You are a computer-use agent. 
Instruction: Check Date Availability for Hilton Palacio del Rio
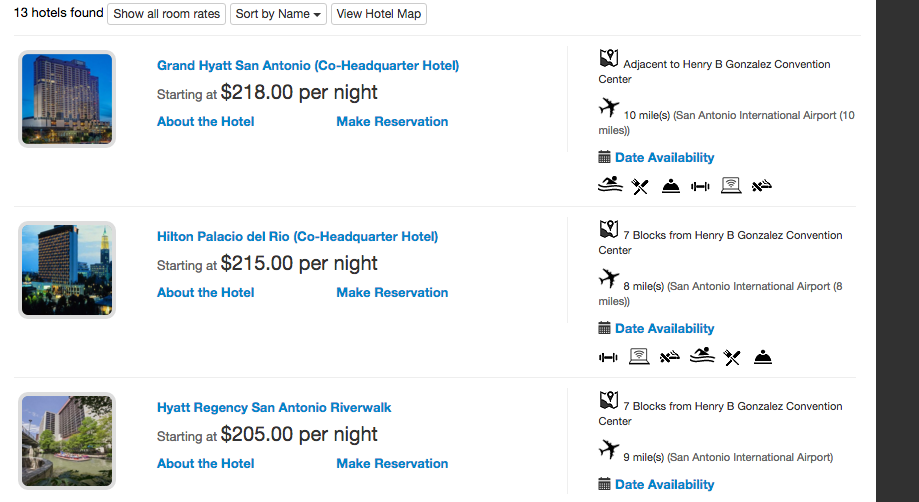(x=664, y=329)
